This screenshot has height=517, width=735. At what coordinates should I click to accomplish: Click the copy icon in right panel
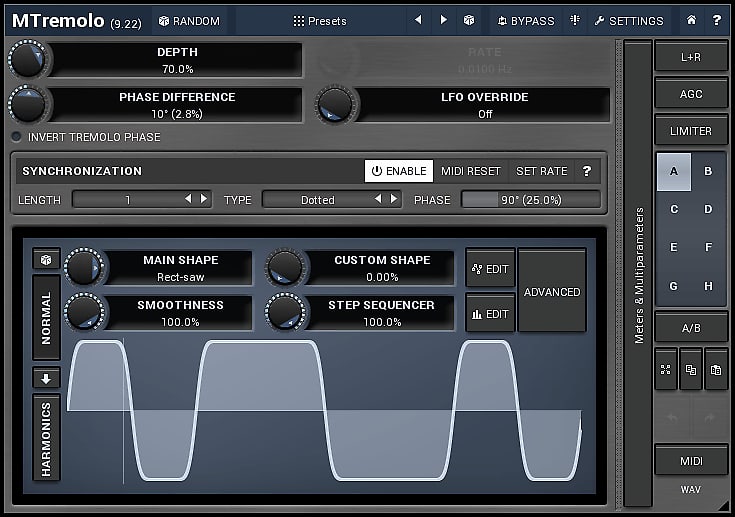tap(691, 369)
